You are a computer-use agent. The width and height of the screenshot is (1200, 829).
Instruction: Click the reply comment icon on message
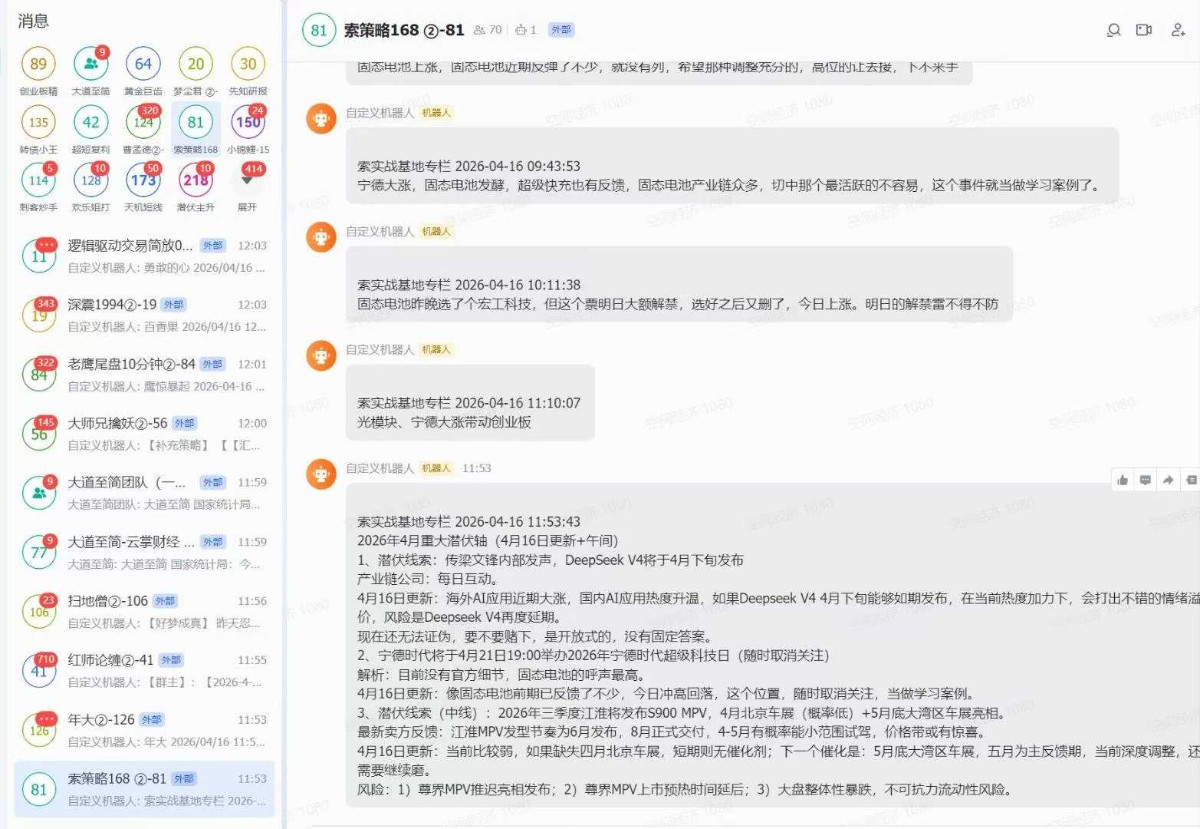1145,480
